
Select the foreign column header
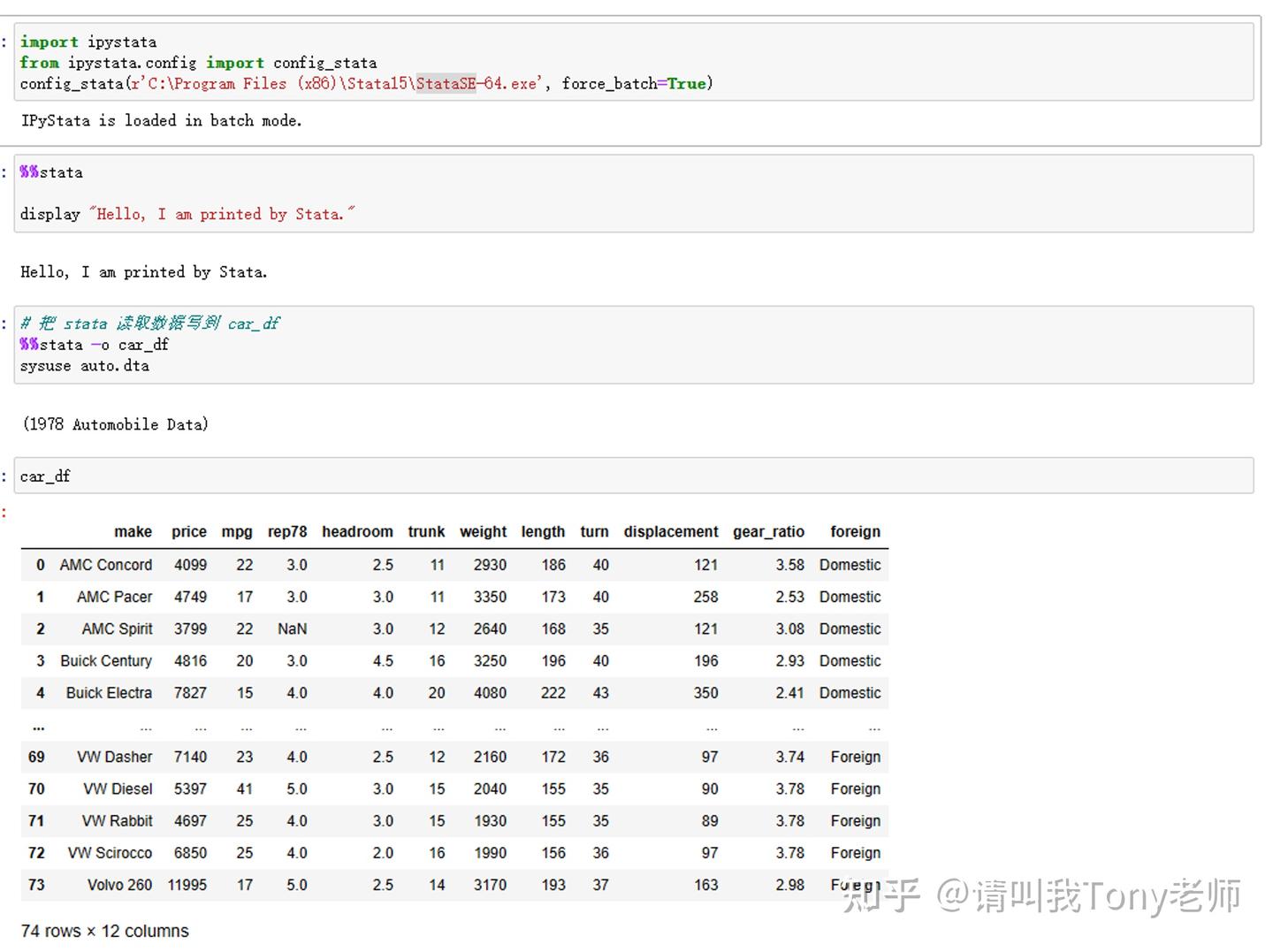[x=854, y=531]
